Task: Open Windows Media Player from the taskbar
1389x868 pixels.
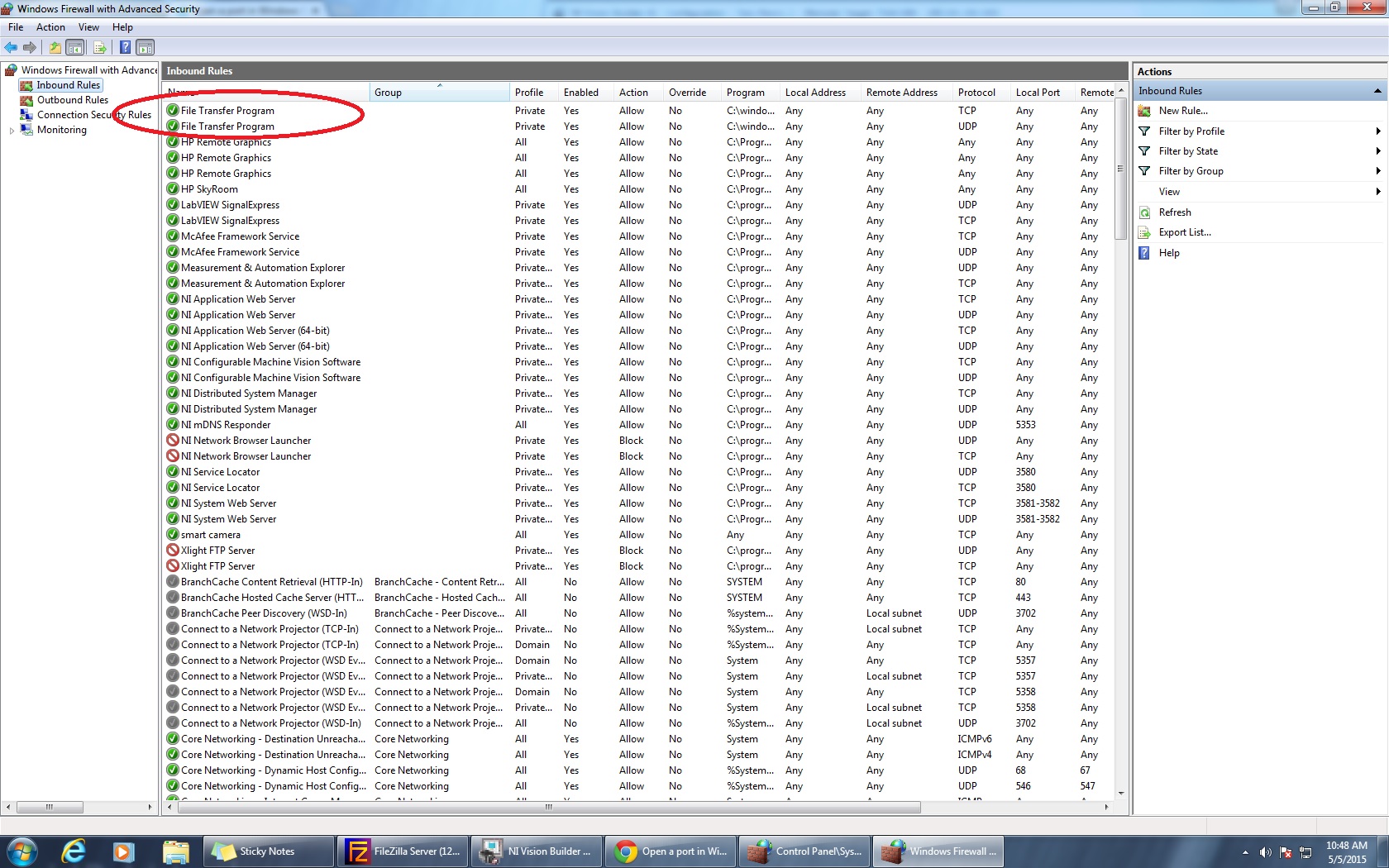Action: click(124, 851)
